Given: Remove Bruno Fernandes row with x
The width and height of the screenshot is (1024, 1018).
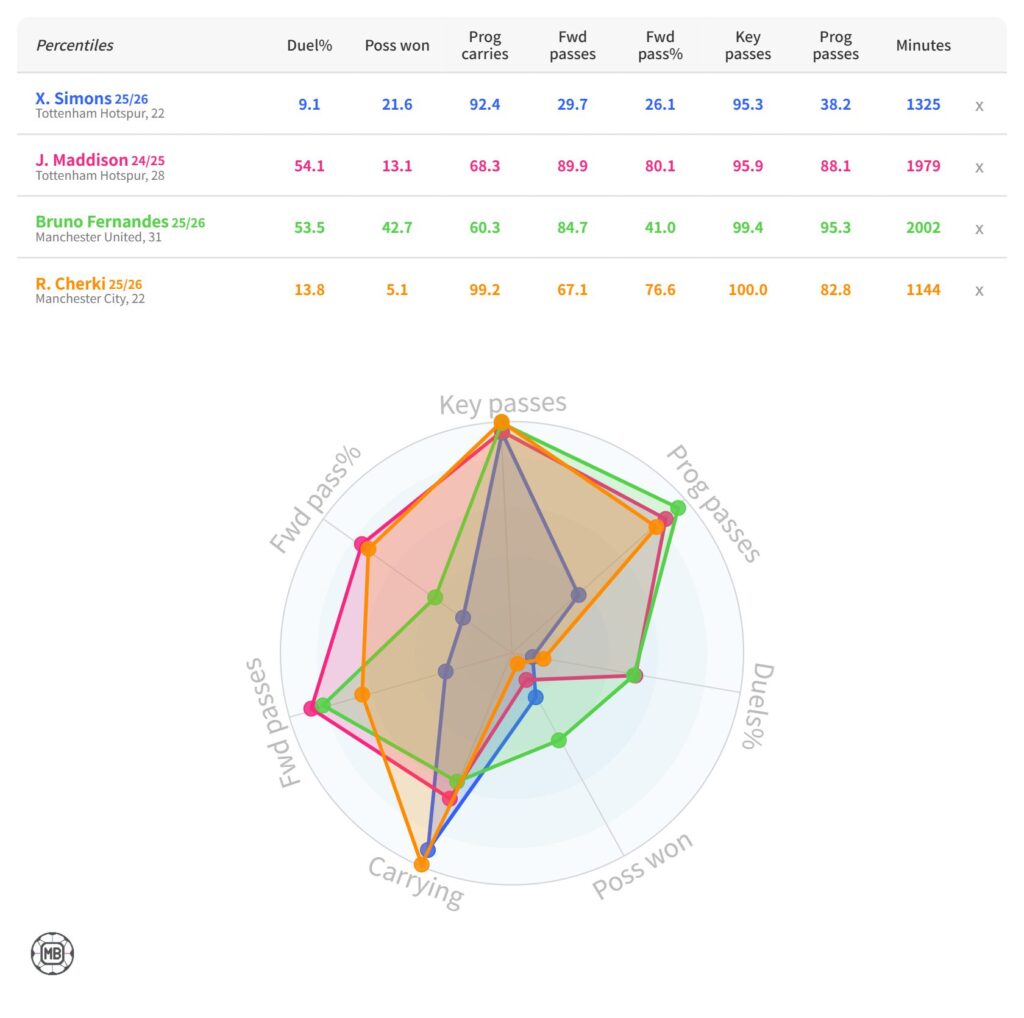Looking at the screenshot, I should (979, 229).
